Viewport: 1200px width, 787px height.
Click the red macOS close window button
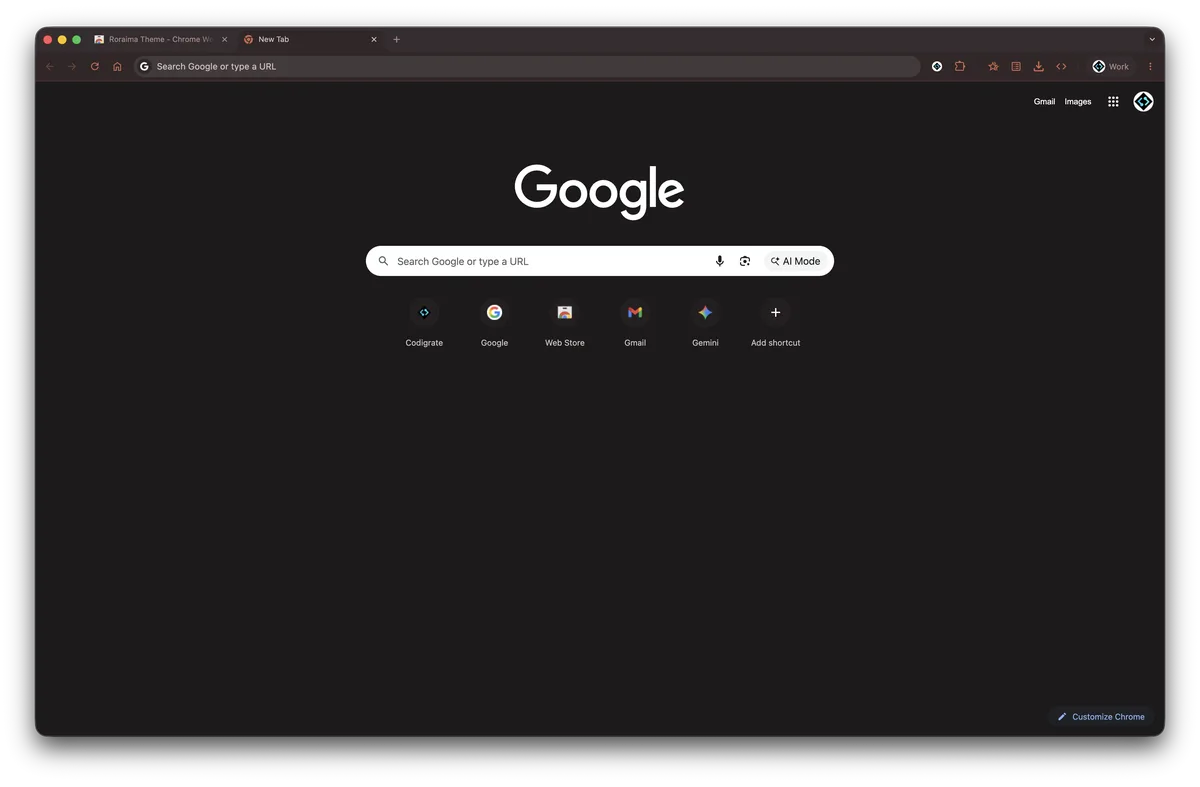point(47,40)
